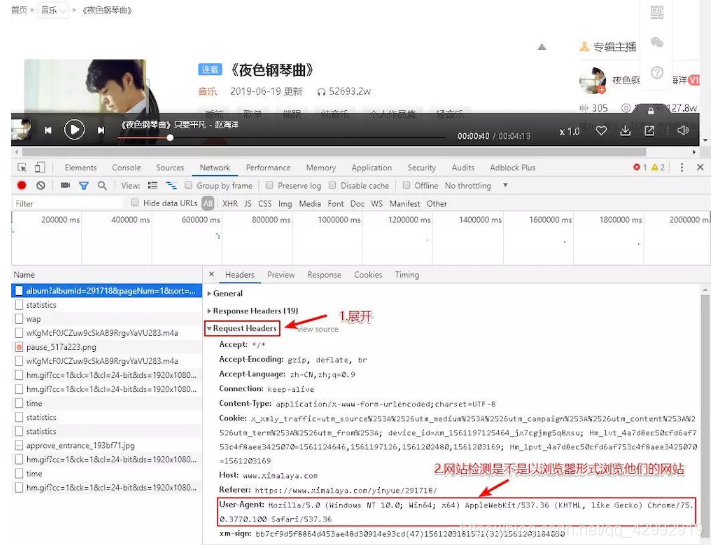Open the Sources tab
This screenshot has height=548, width=713.
pos(170,167)
